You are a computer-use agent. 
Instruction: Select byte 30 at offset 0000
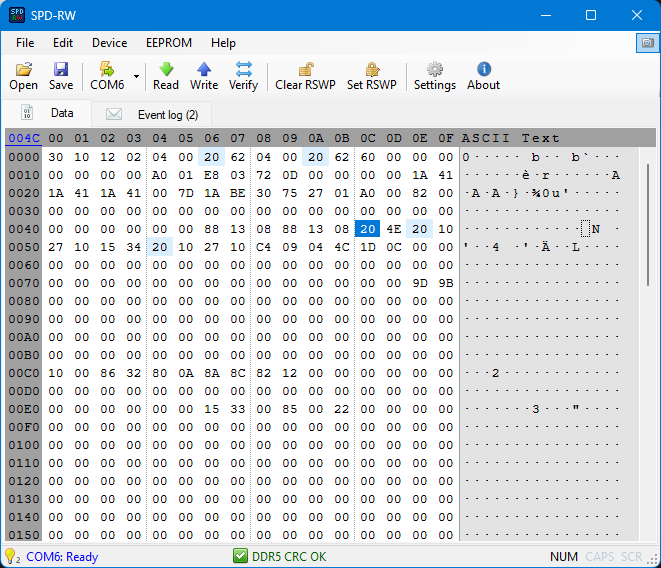pos(56,157)
